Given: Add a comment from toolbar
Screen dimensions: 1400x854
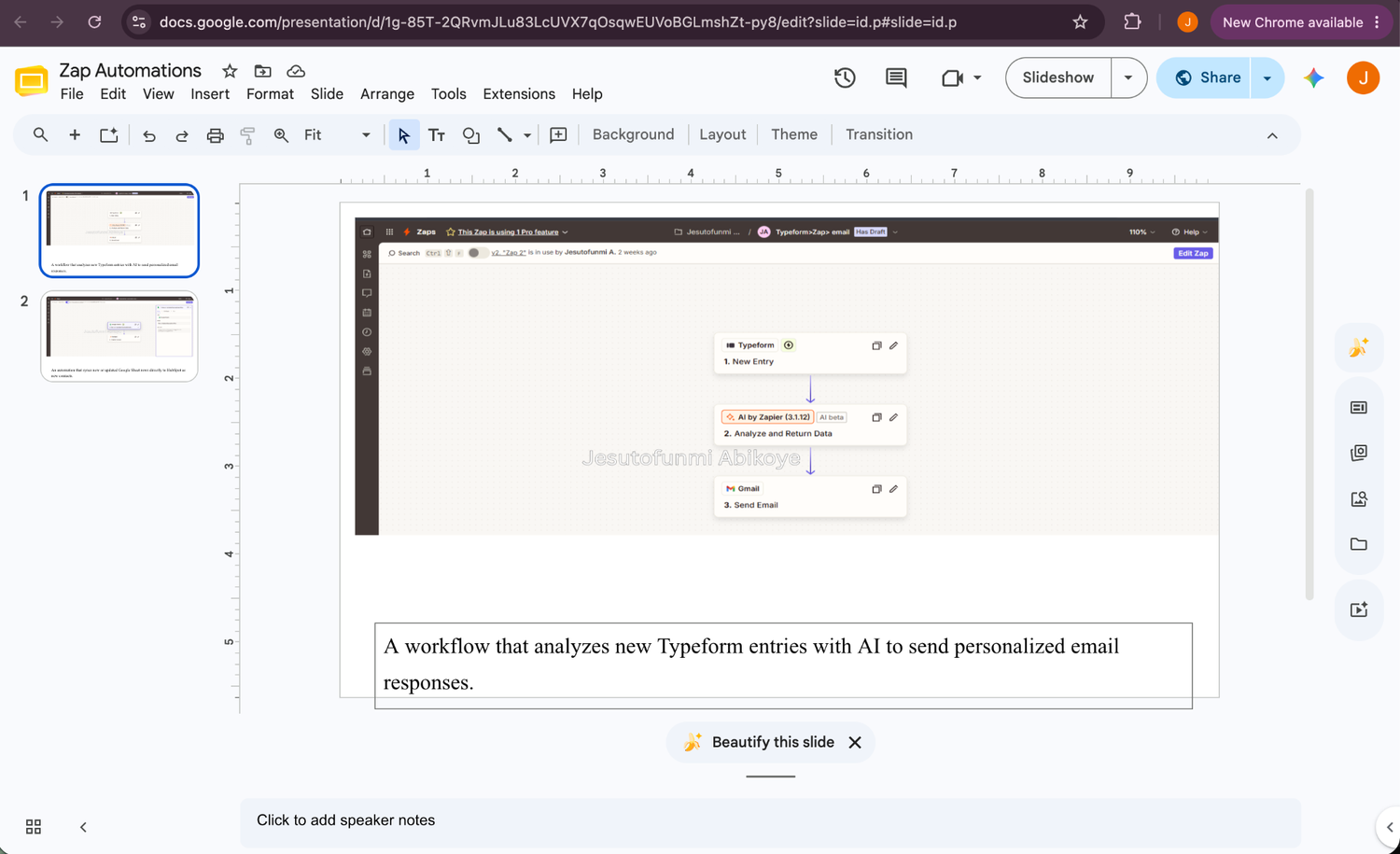Looking at the screenshot, I should pyautogui.click(x=558, y=135).
